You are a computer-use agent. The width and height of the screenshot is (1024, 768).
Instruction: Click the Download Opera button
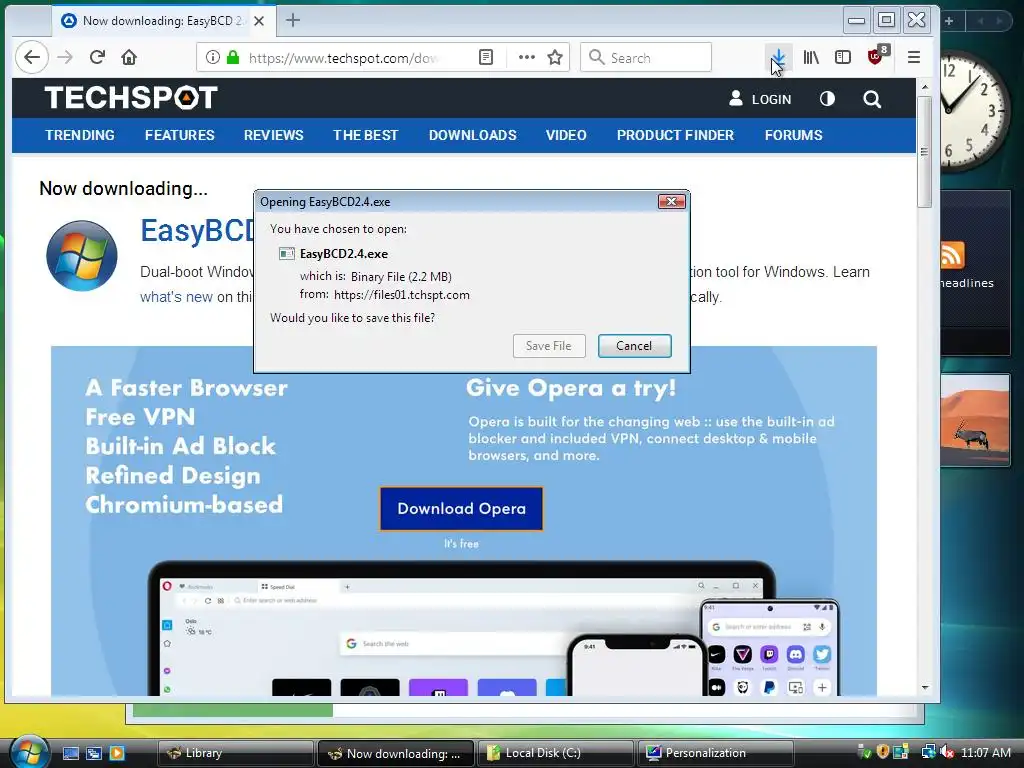[461, 509]
